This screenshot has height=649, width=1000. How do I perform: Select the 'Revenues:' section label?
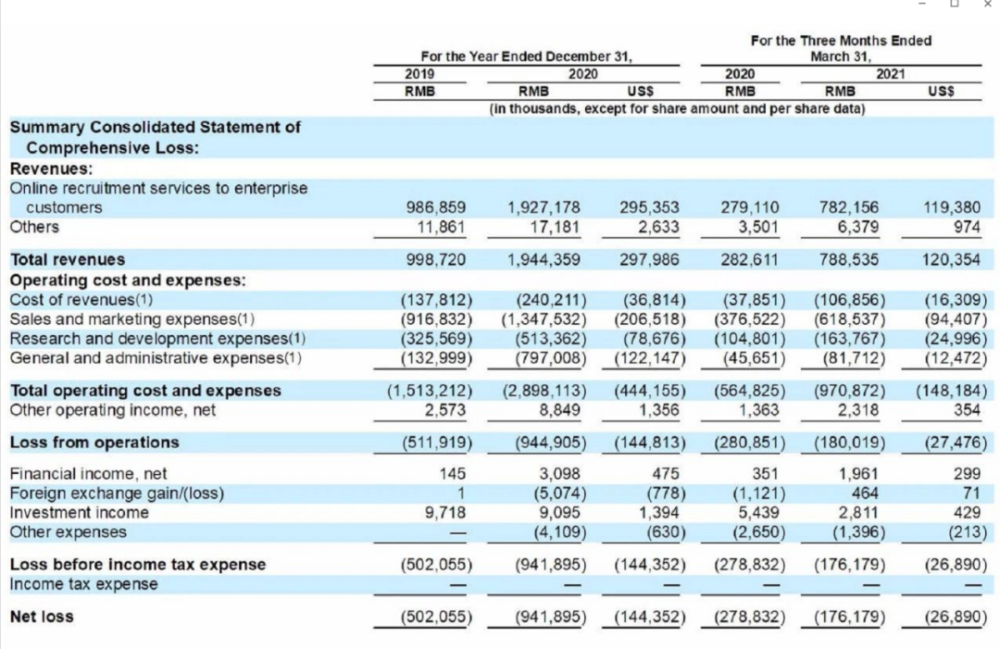(51, 169)
